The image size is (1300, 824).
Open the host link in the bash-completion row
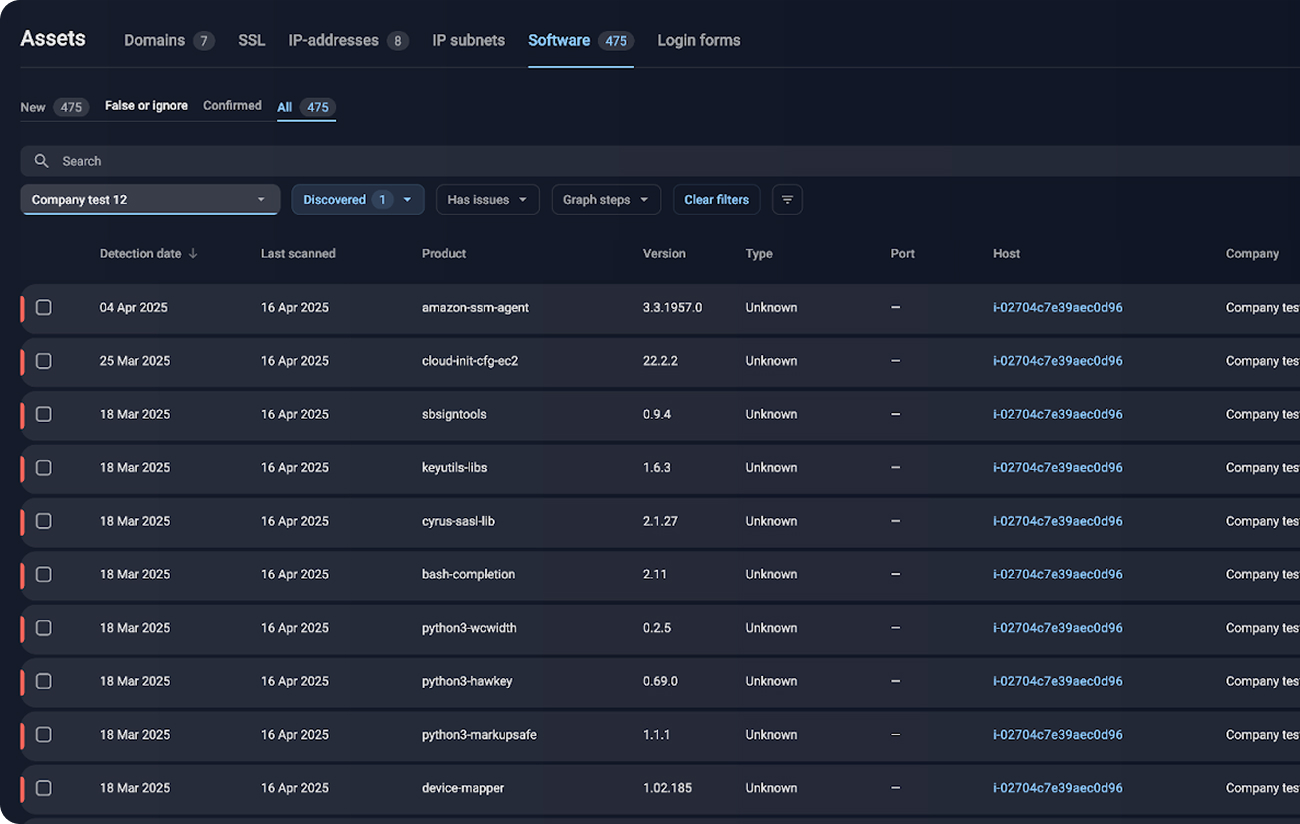click(x=1057, y=574)
